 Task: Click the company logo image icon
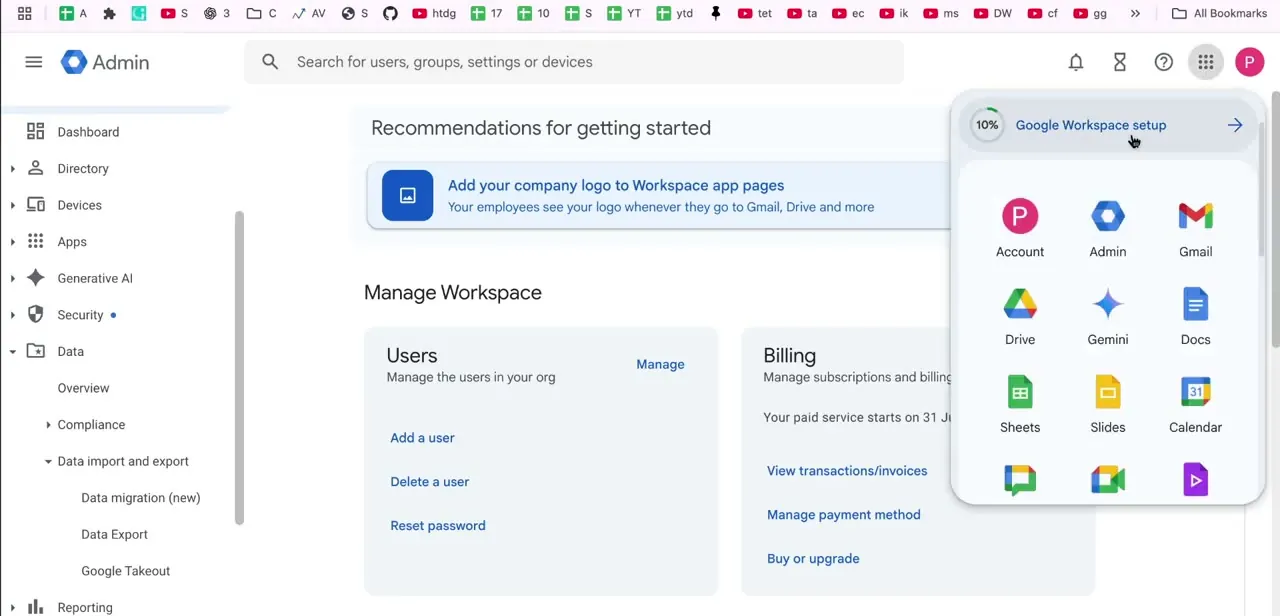coord(407,195)
